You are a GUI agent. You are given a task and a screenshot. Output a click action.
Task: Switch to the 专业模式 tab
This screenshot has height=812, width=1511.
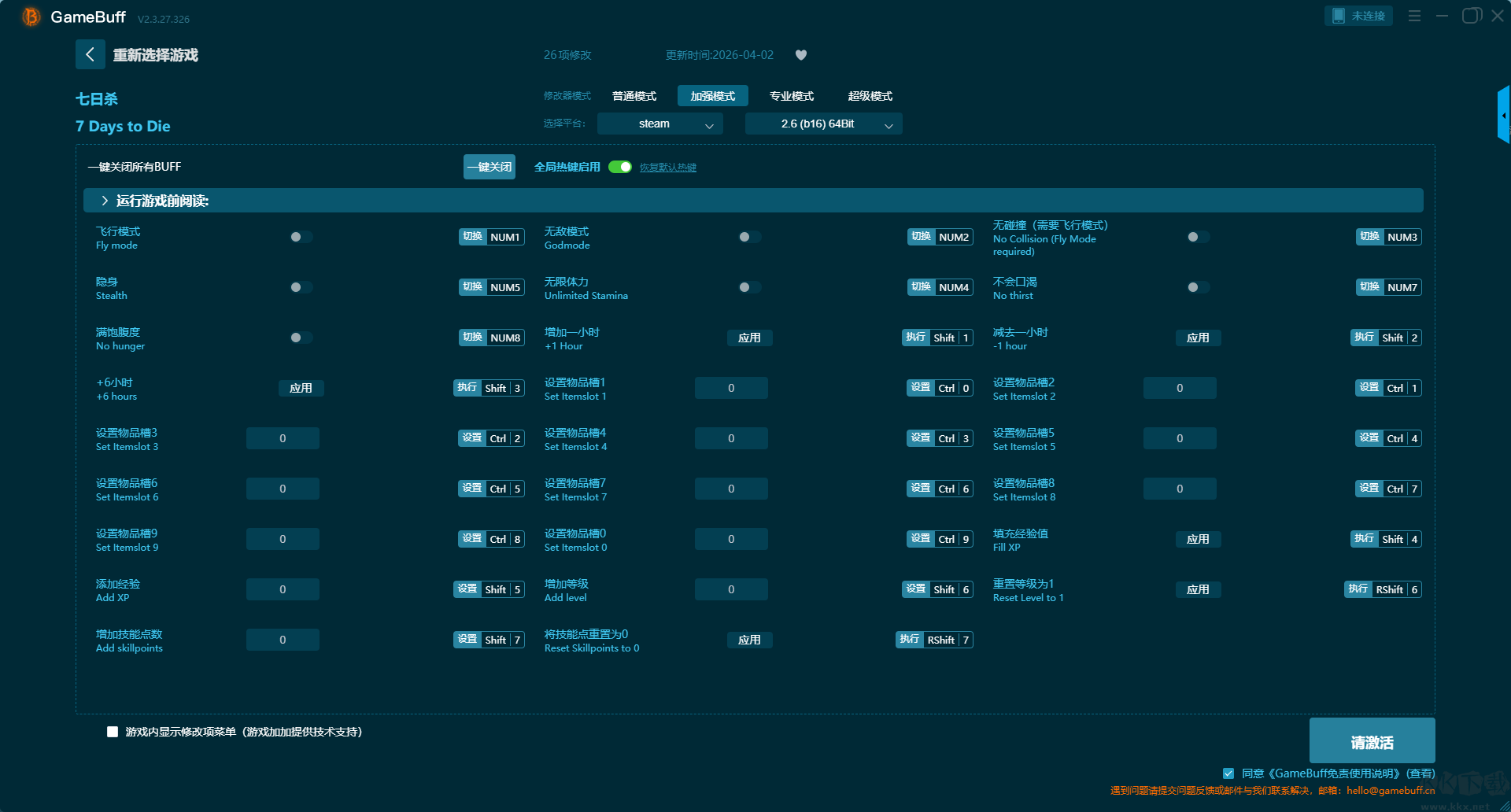791,96
